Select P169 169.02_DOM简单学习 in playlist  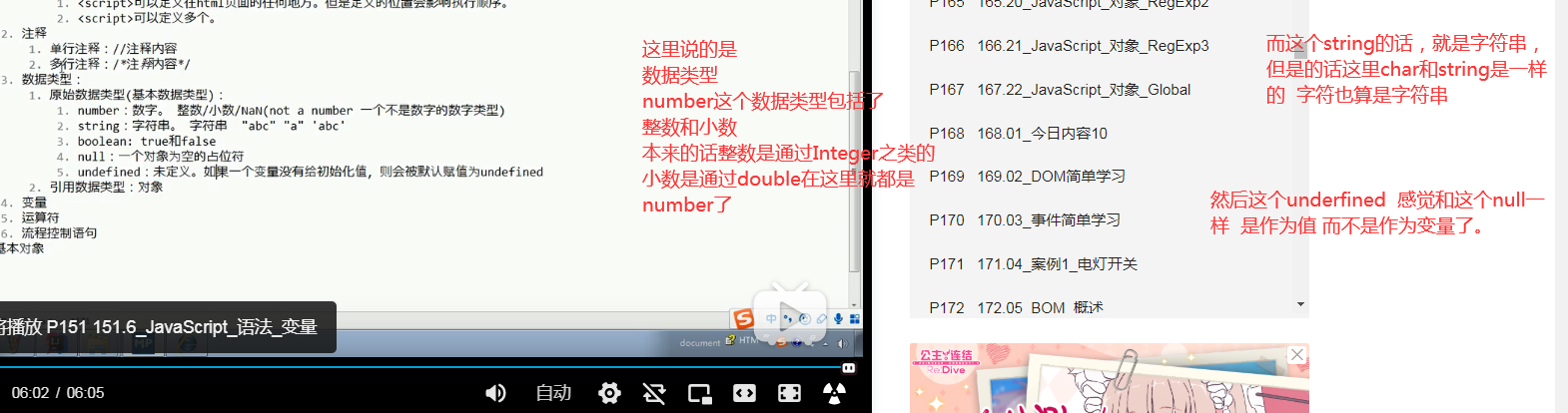1027,177
